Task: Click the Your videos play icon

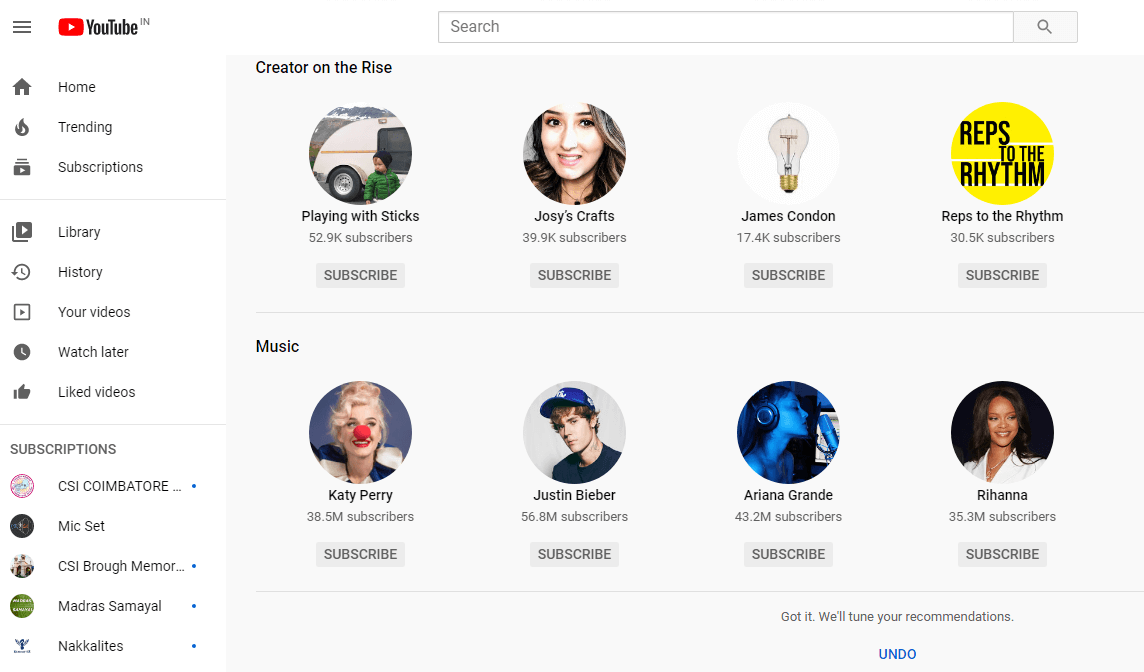Action: 22,312
